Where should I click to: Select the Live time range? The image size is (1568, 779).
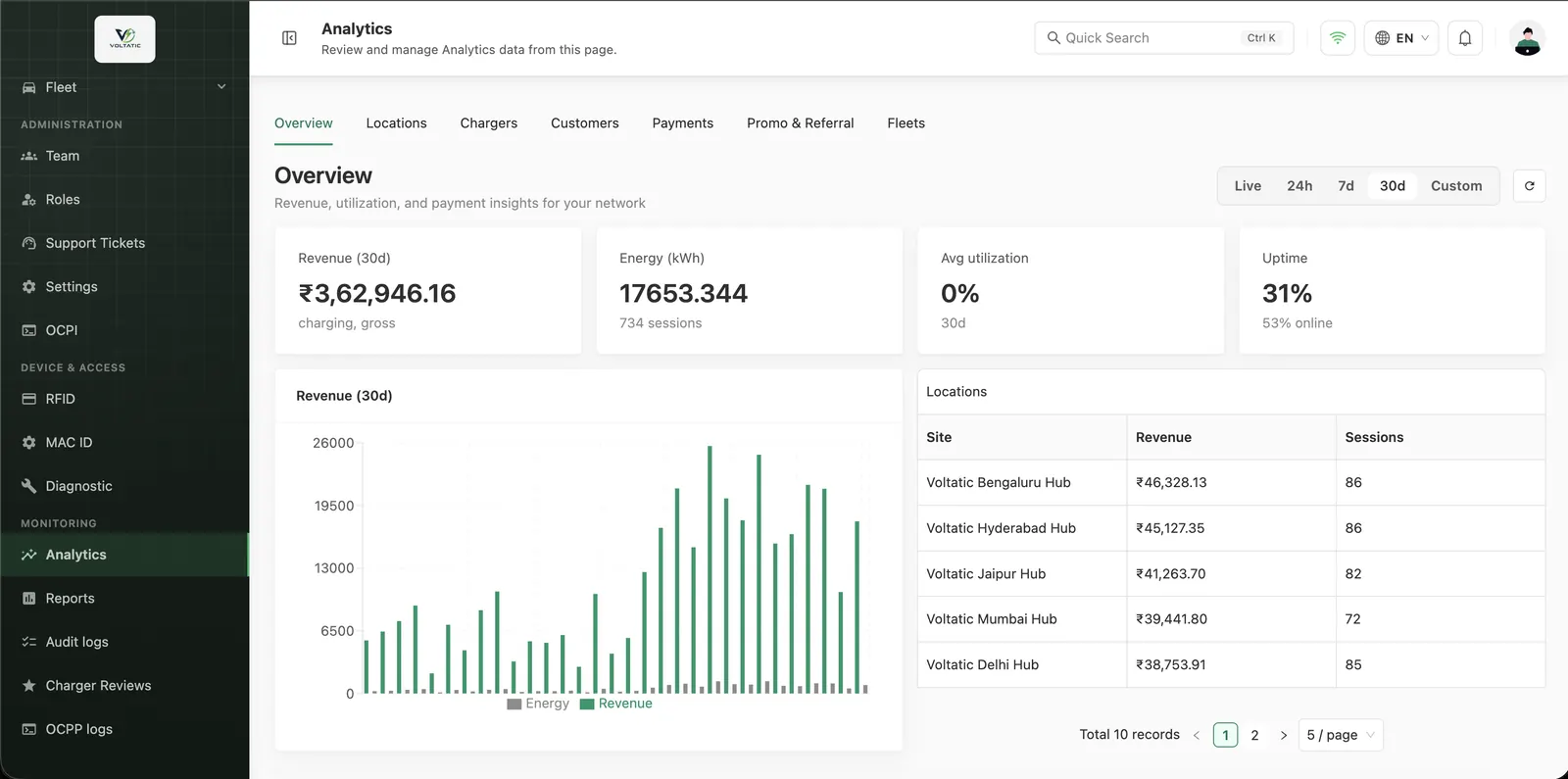point(1248,186)
